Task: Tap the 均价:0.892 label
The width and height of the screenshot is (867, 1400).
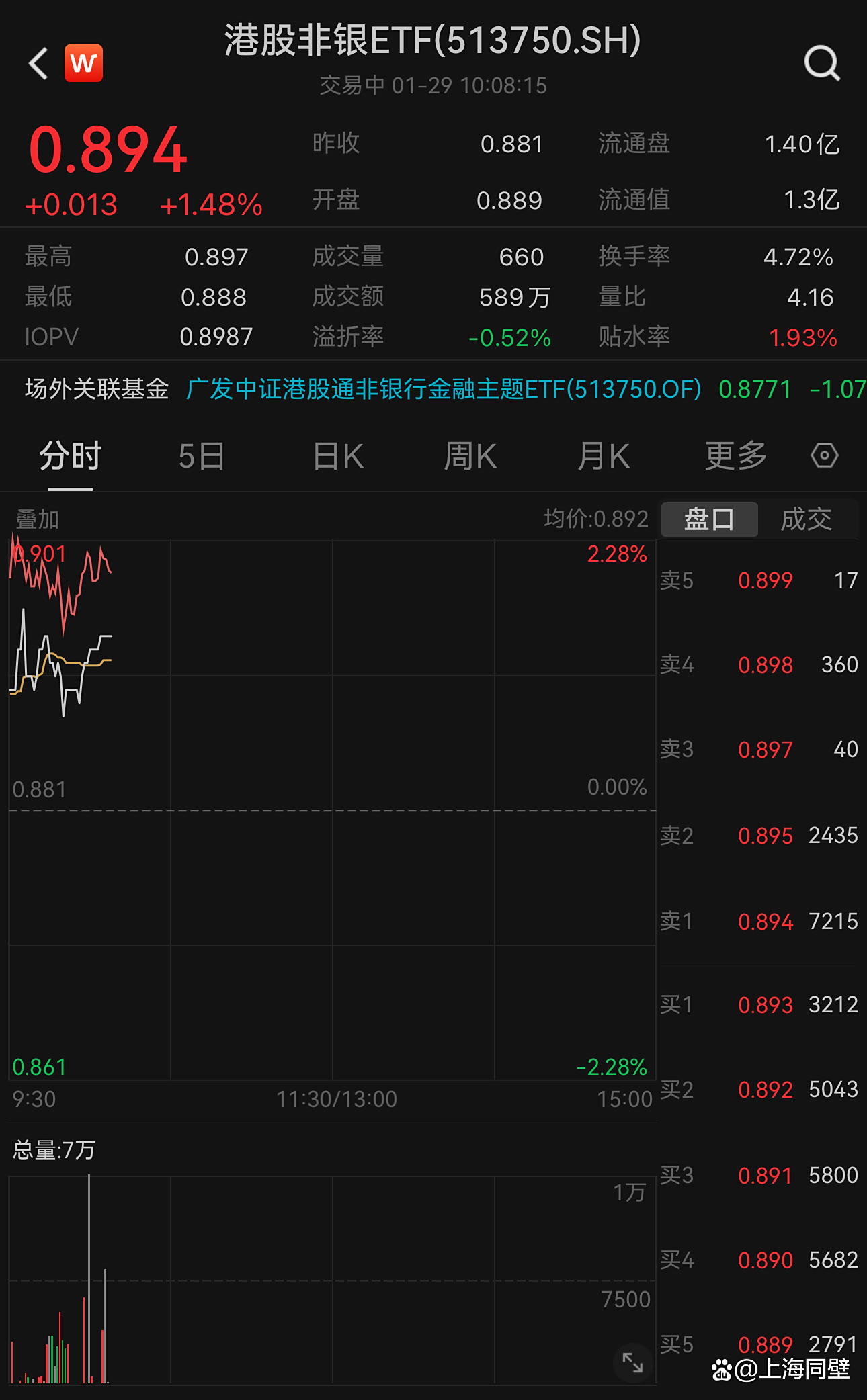Action: pos(596,519)
